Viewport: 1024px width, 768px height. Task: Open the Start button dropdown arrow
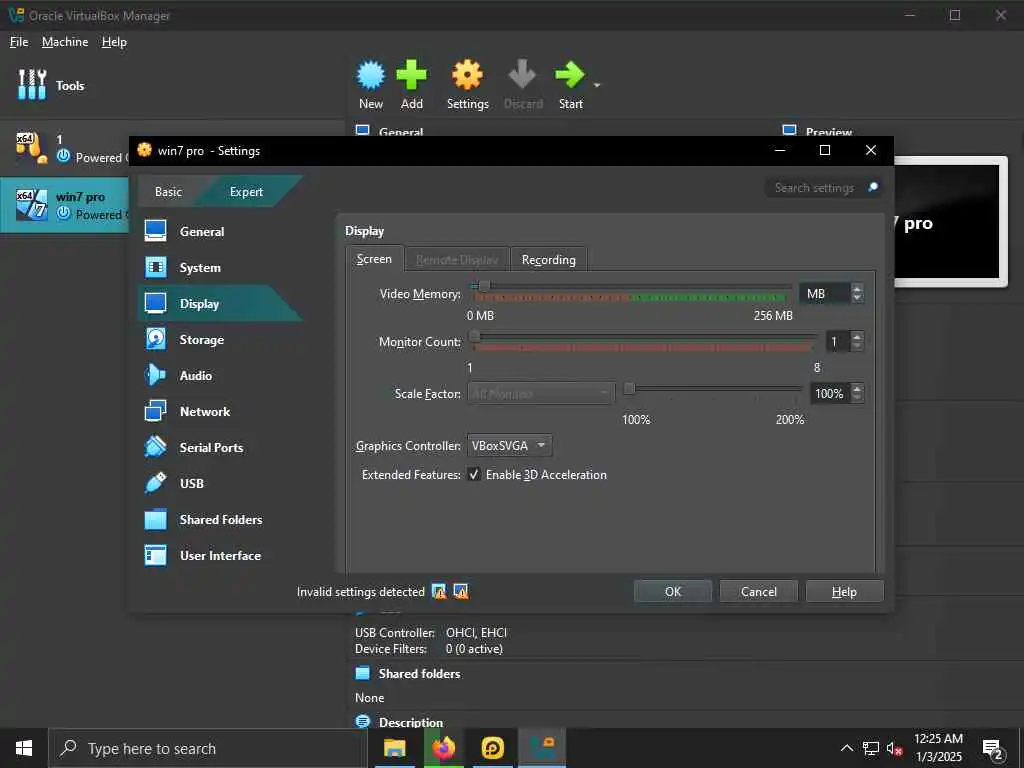[596, 85]
